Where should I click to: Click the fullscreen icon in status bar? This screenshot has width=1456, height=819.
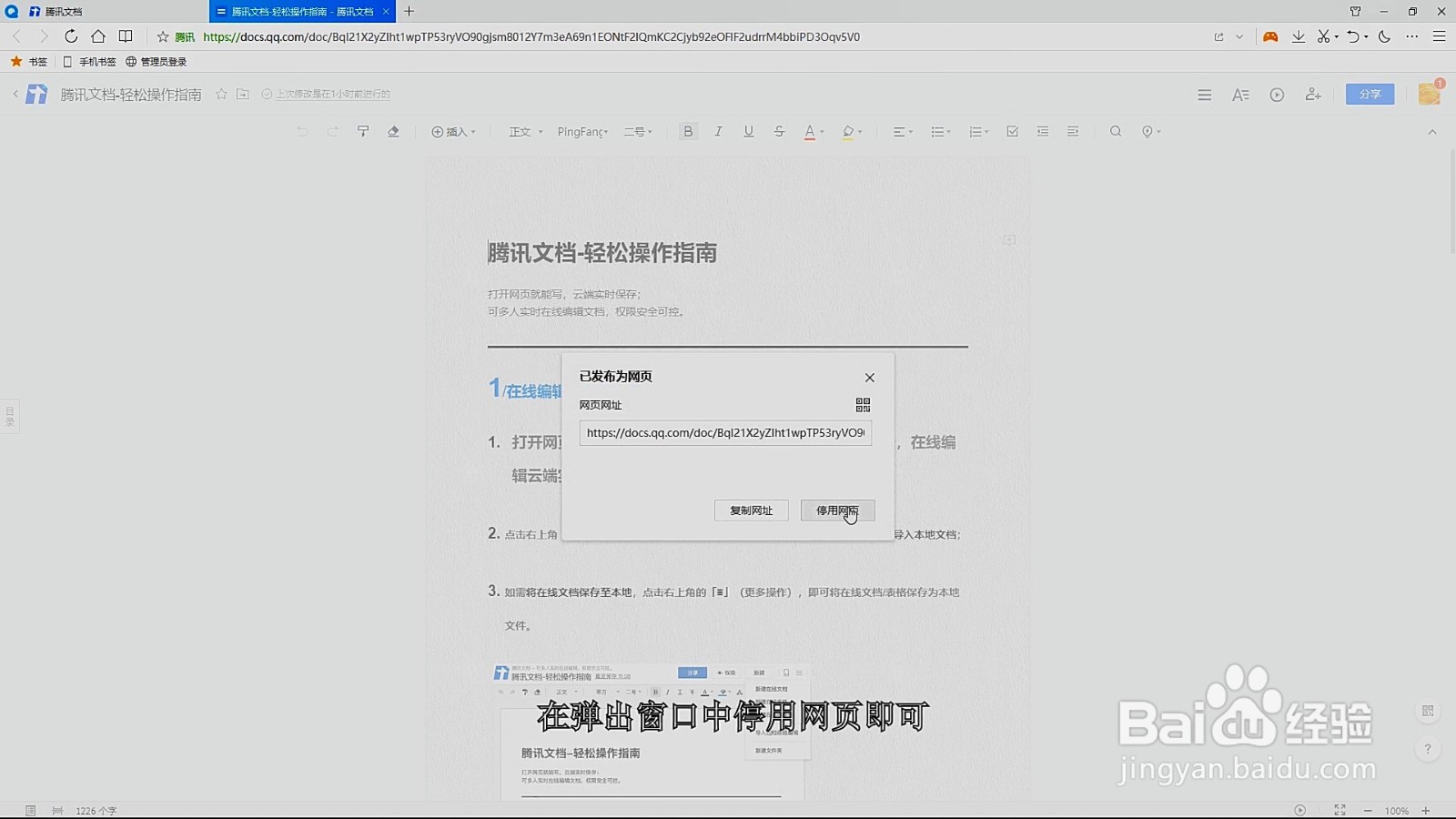coord(1340,810)
